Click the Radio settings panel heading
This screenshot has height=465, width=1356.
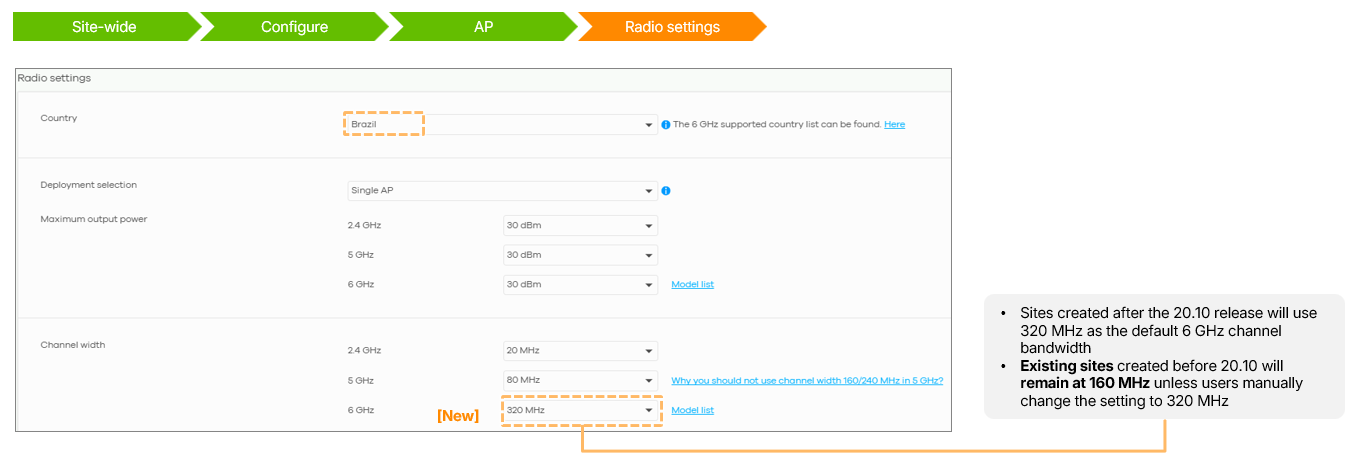coord(54,78)
